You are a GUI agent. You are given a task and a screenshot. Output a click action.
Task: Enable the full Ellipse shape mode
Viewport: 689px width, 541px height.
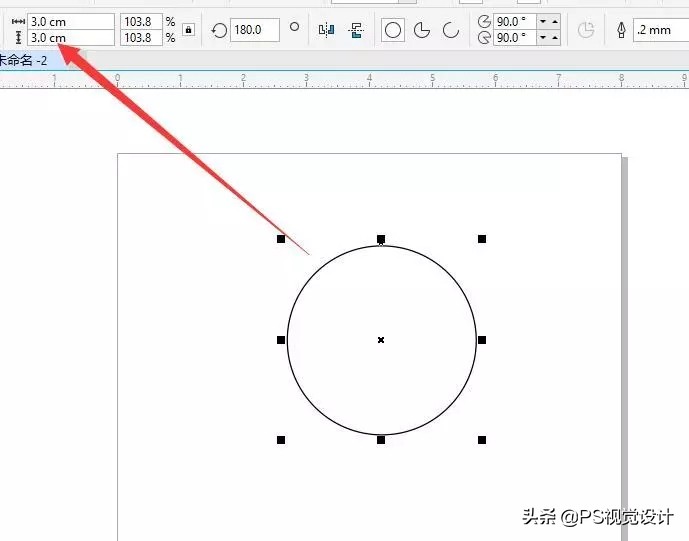tap(393, 30)
